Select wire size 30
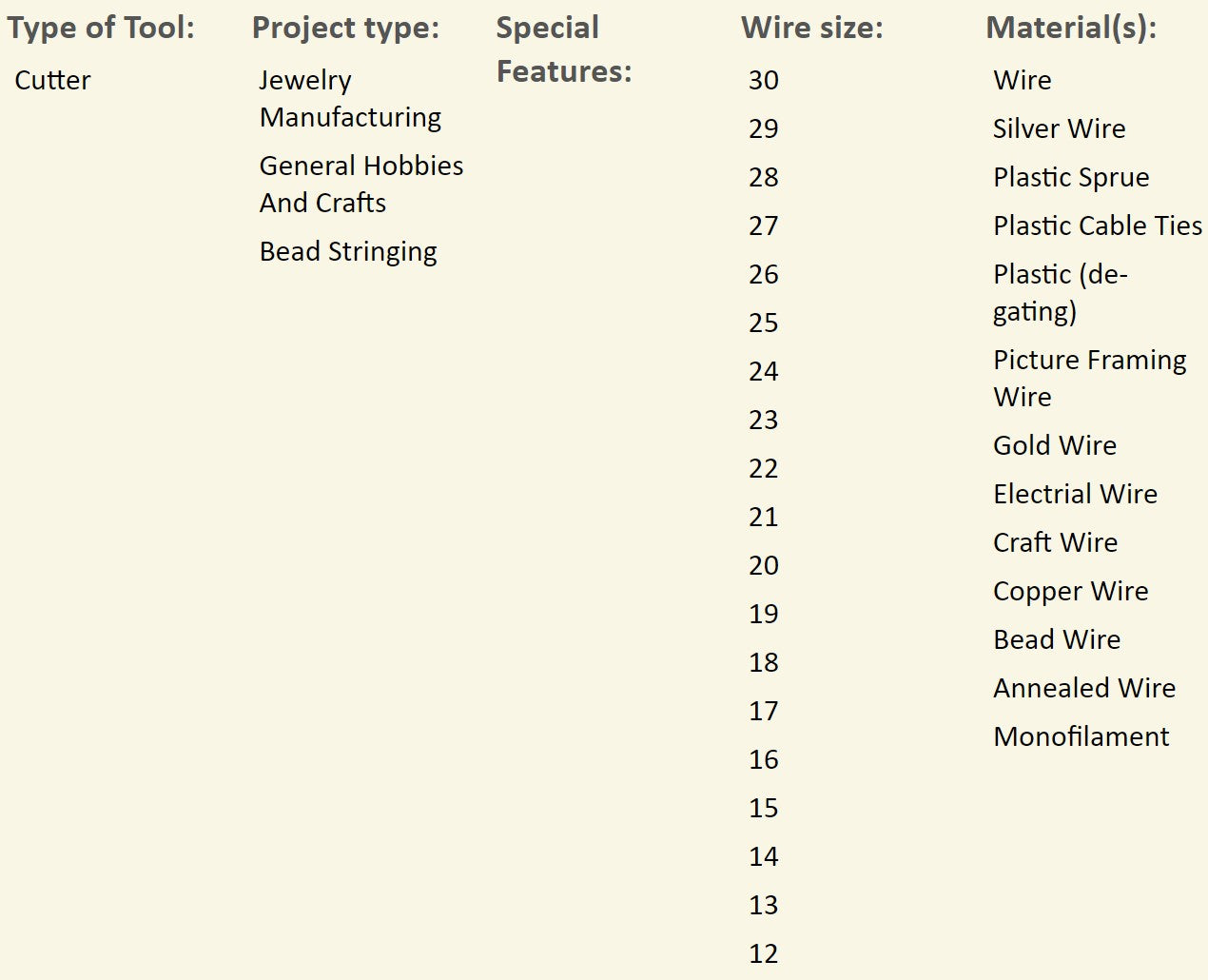This screenshot has height=980, width=1208. pyautogui.click(x=763, y=80)
